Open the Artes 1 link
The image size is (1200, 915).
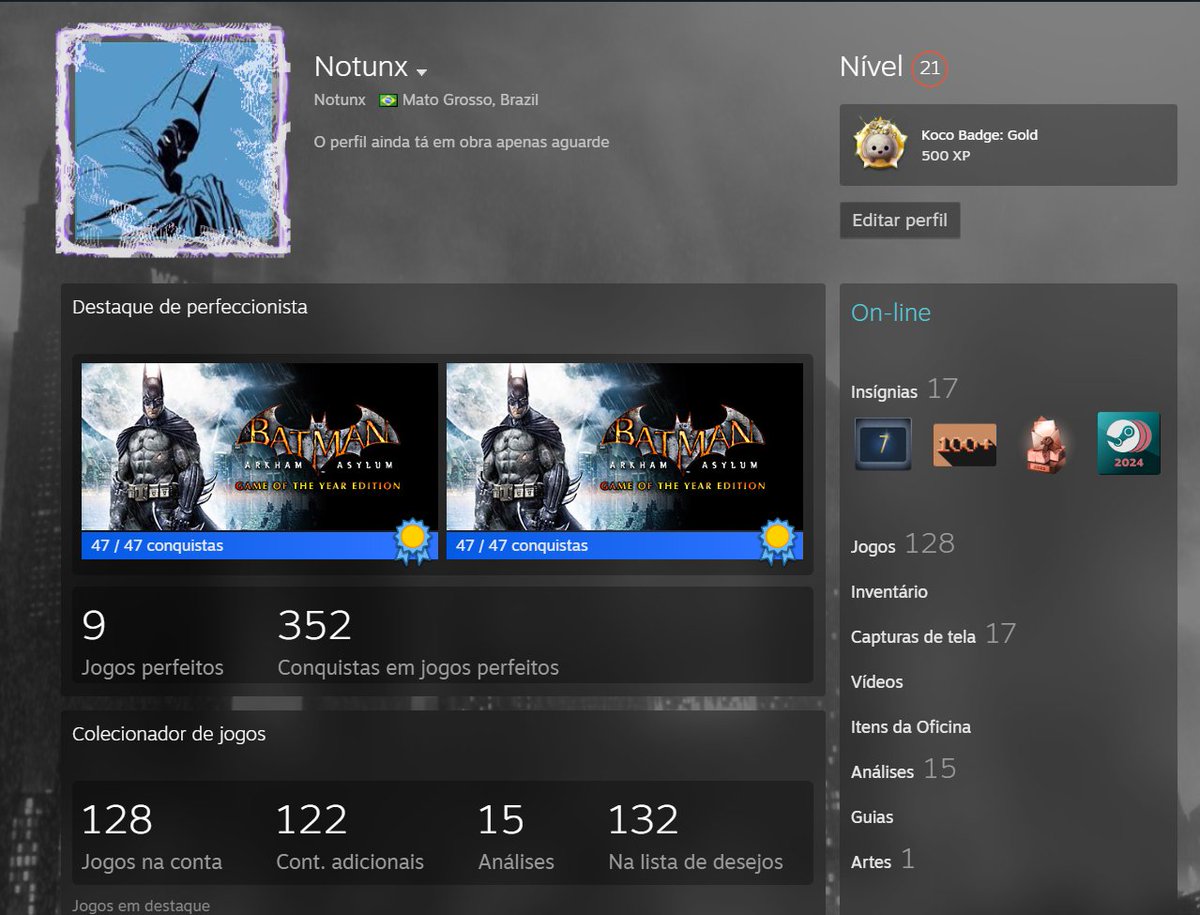pyautogui.click(x=882, y=860)
